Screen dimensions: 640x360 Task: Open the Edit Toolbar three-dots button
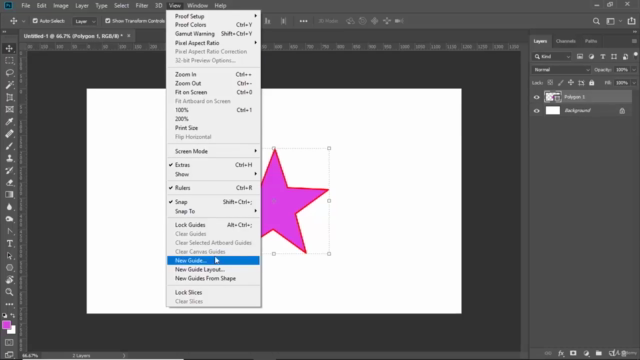coord(9,304)
